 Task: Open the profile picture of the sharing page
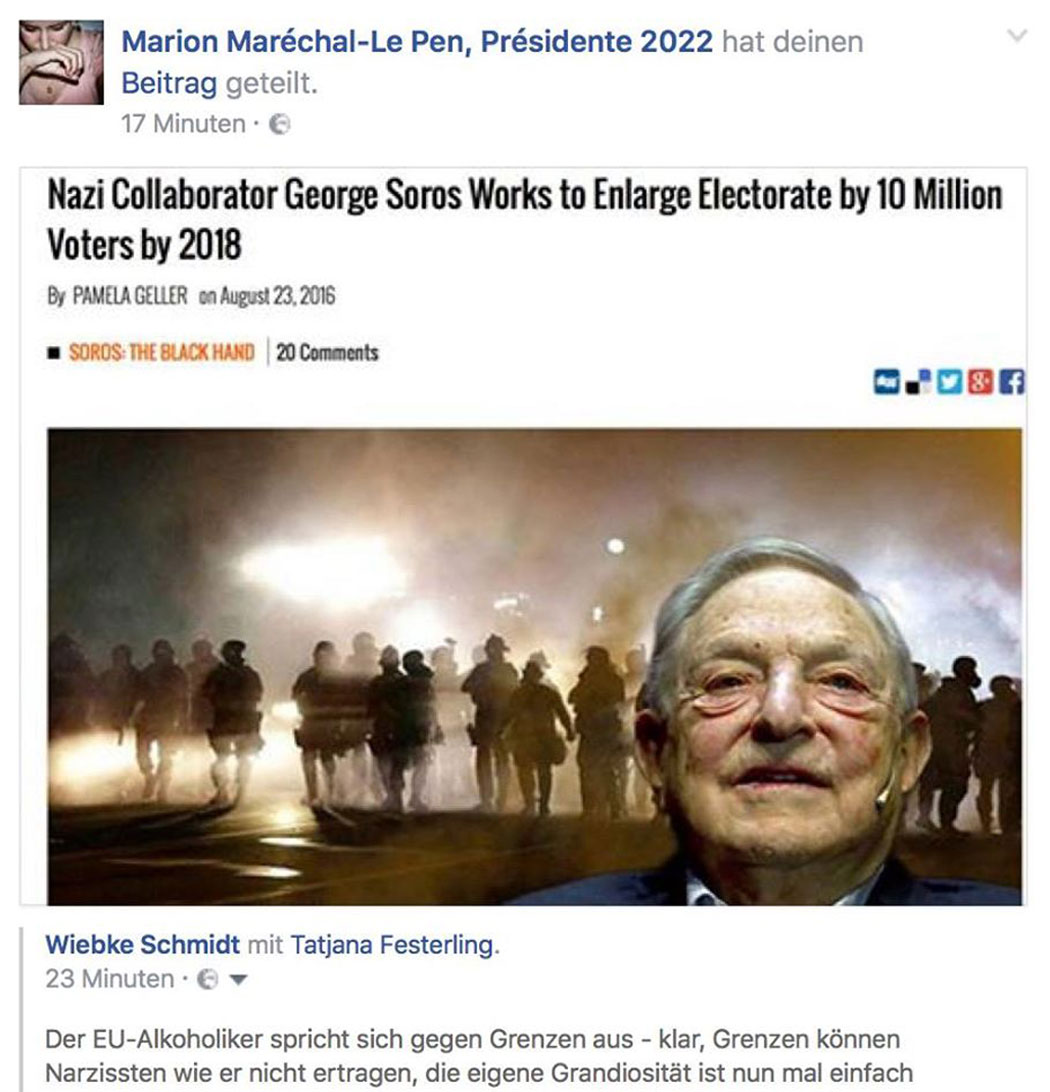(61, 63)
